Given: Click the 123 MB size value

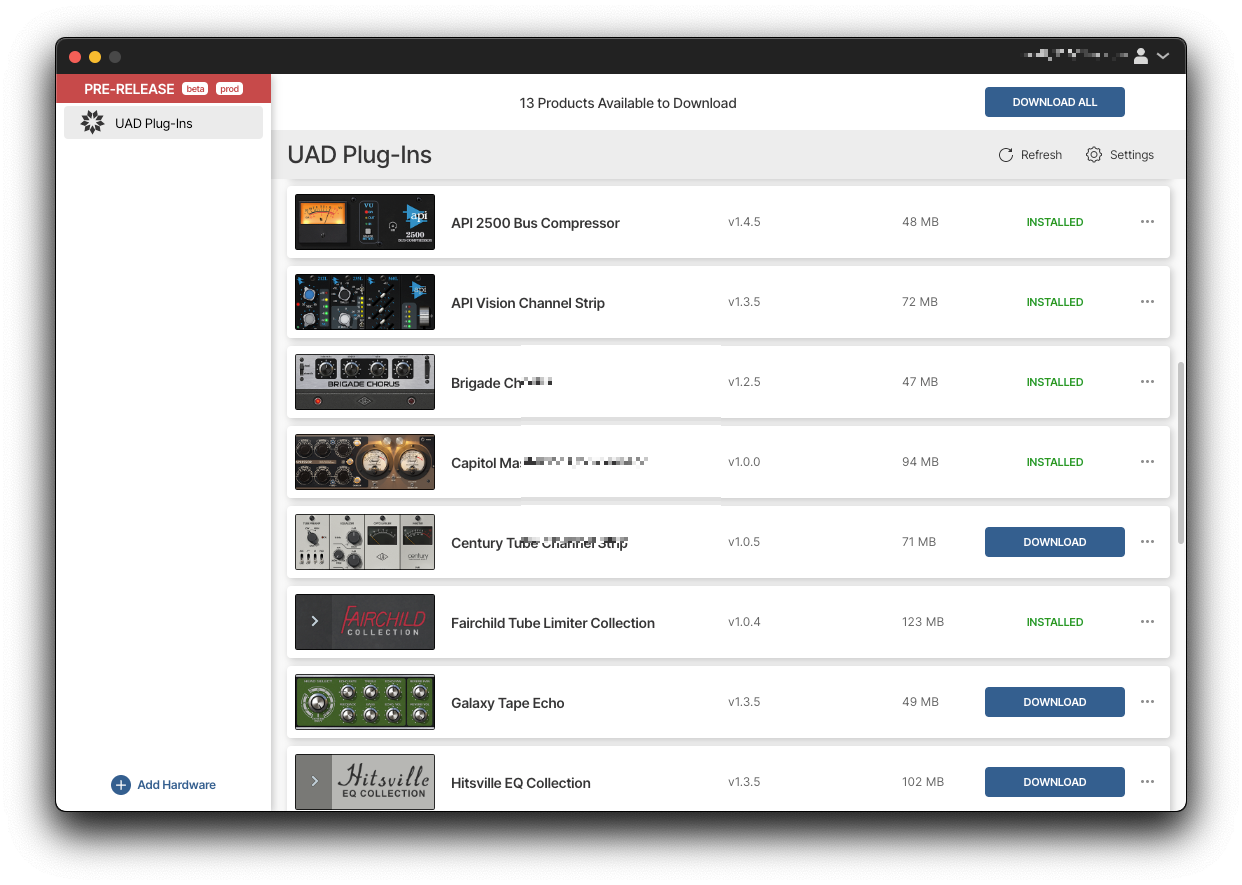Looking at the screenshot, I should click(923, 622).
